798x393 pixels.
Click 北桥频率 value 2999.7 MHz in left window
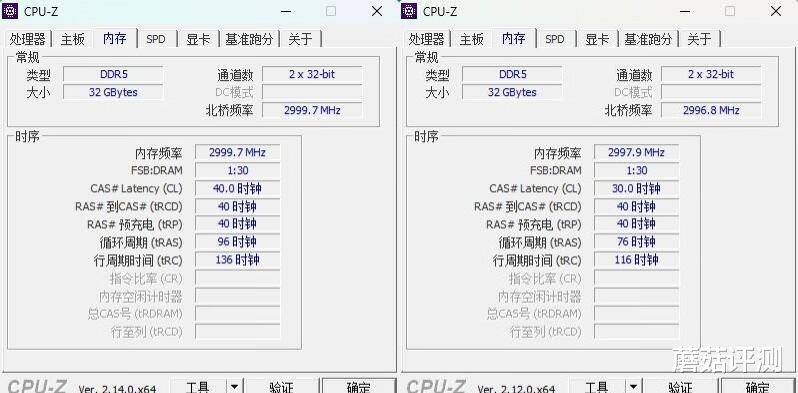click(x=312, y=110)
